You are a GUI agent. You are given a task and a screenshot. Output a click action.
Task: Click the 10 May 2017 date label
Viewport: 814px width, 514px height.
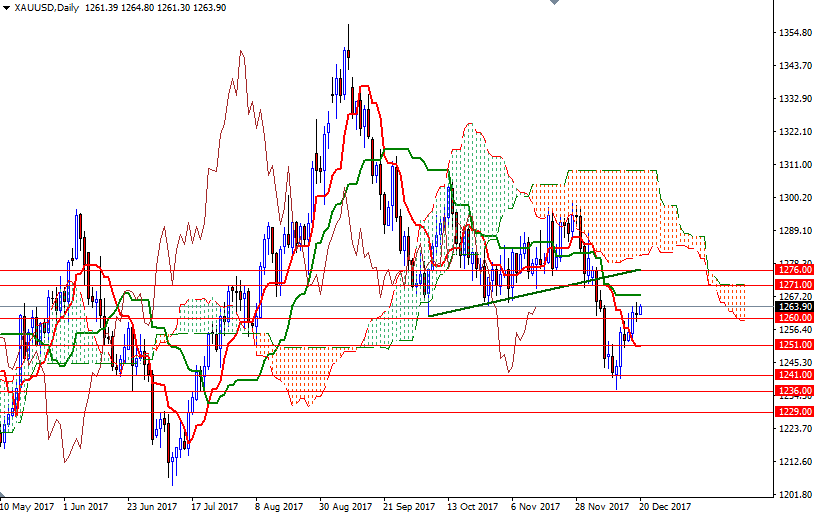click(26, 506)
